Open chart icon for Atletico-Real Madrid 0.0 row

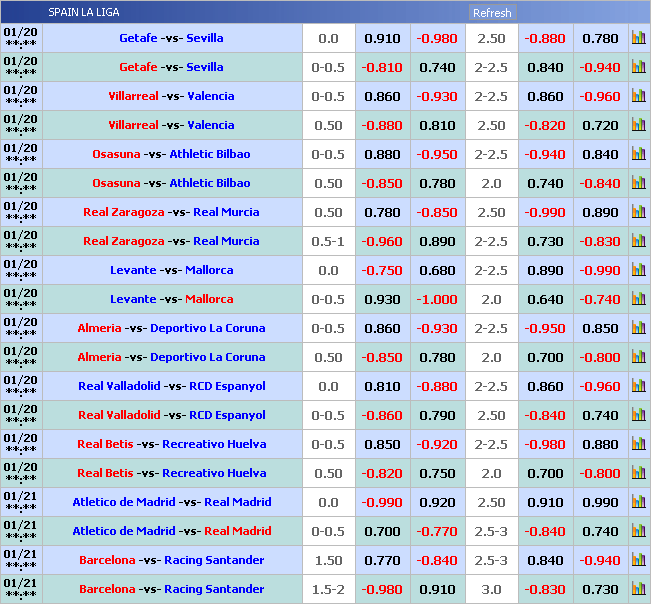coord(638,503)
